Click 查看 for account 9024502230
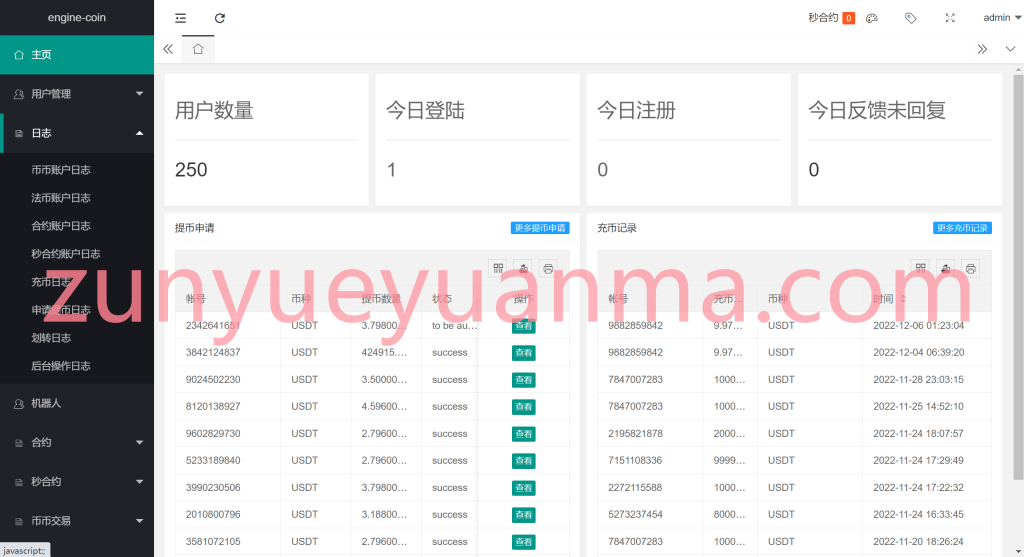Screen dimensions: 1024x557 pos(524,380)
